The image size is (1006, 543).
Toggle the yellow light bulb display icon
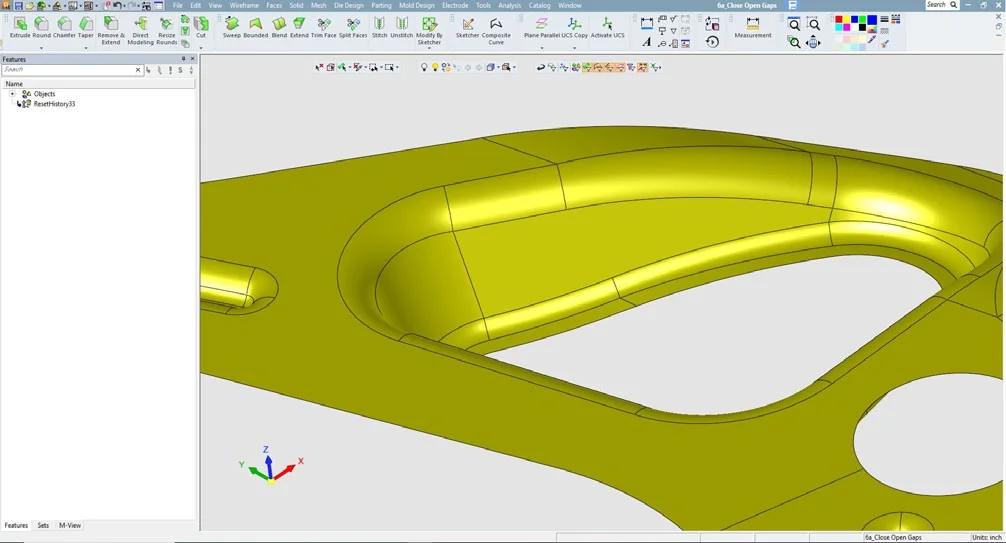[x=434, y=67]
